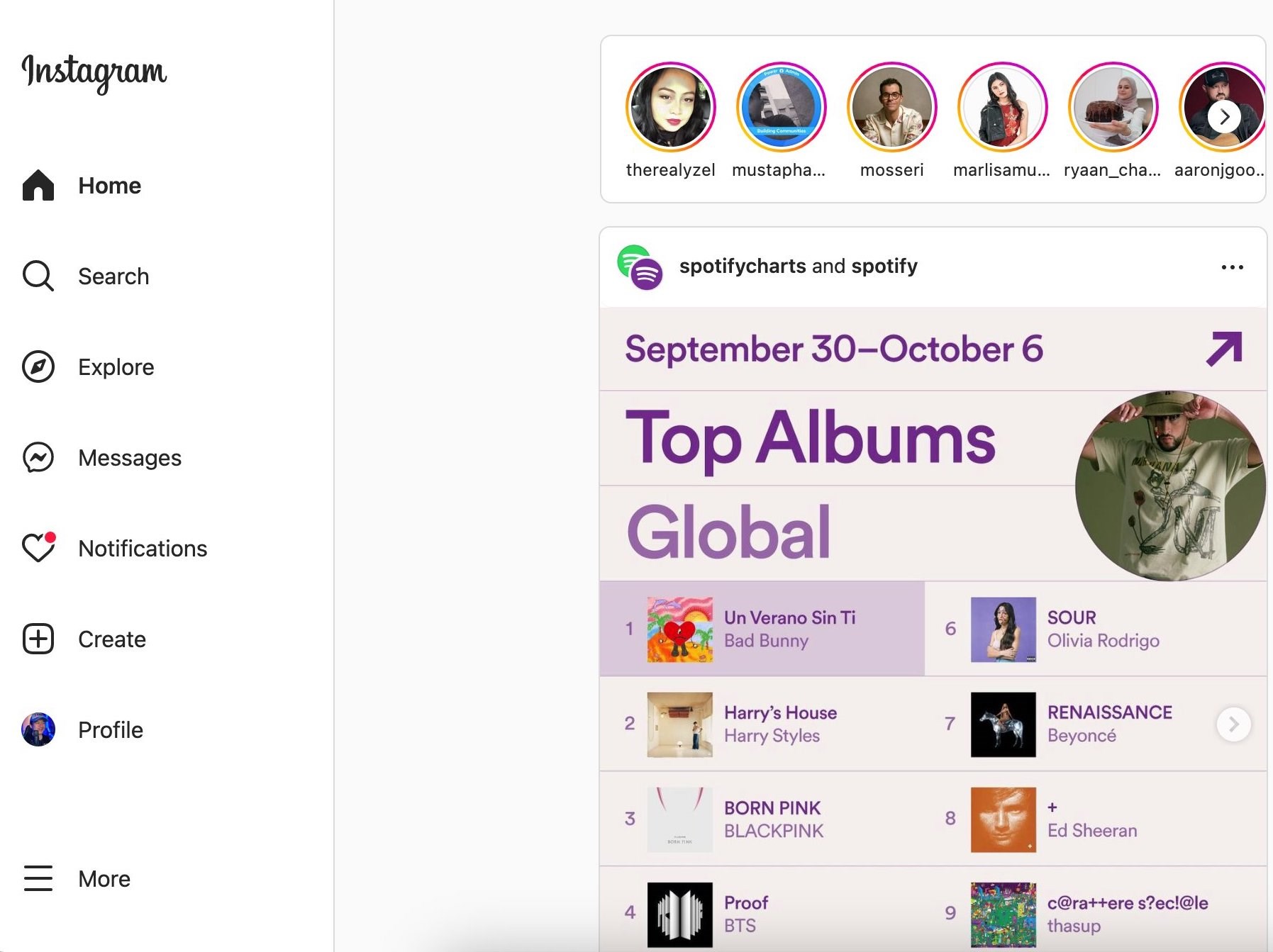Viewport: 1273px width, 952px height.
Task: Click 'Beyoncé' artist text
Action: point(1082,736)
